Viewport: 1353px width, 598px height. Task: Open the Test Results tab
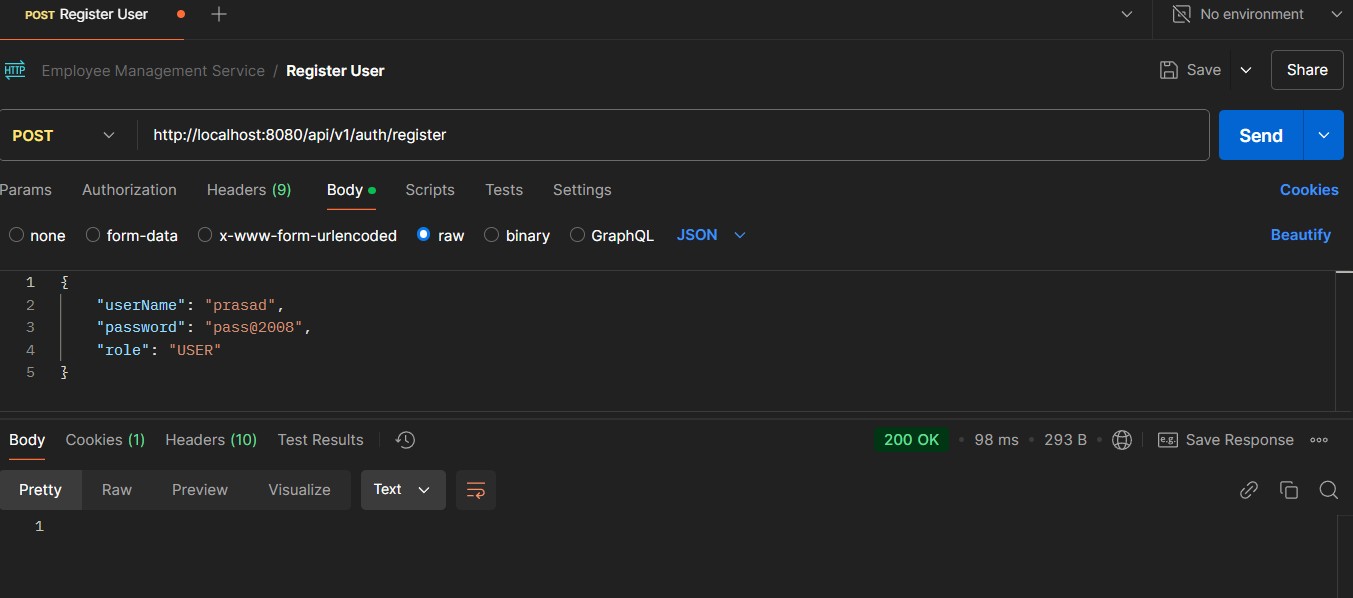point(321,440)
